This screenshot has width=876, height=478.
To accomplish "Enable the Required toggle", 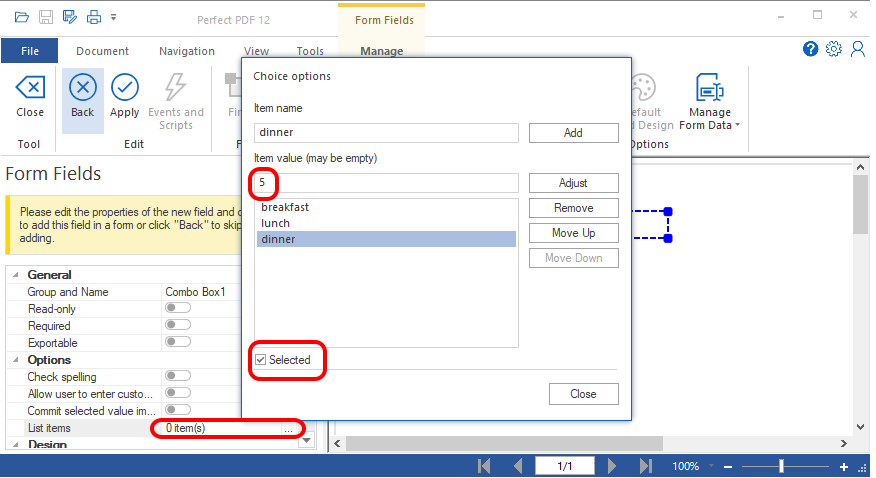I will [177, 326].
